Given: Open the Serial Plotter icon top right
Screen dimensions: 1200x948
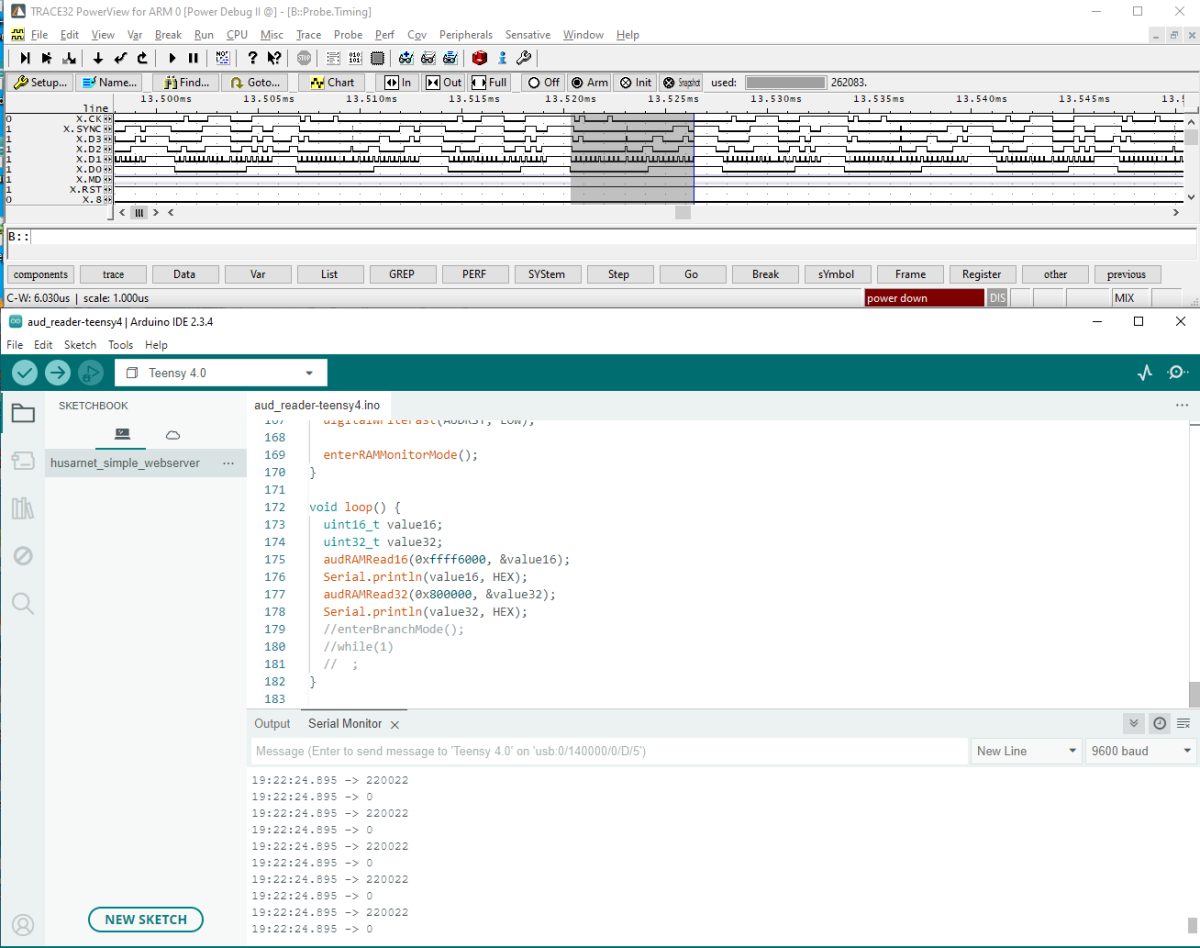Looking at the screenshot, I should click(1144, 371).
